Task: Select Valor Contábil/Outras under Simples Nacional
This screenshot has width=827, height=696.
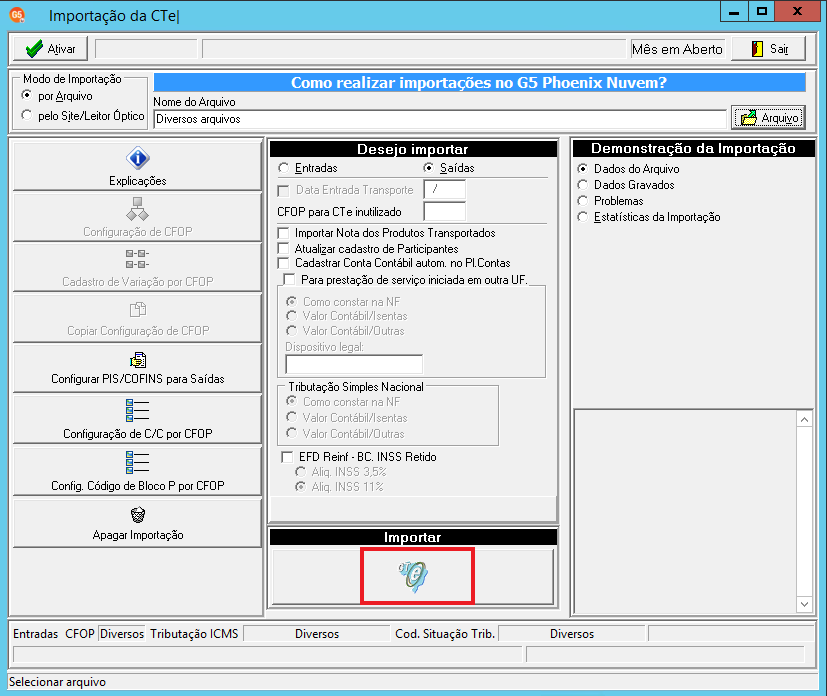Action: pyautogui.click(x=291, y=433)
